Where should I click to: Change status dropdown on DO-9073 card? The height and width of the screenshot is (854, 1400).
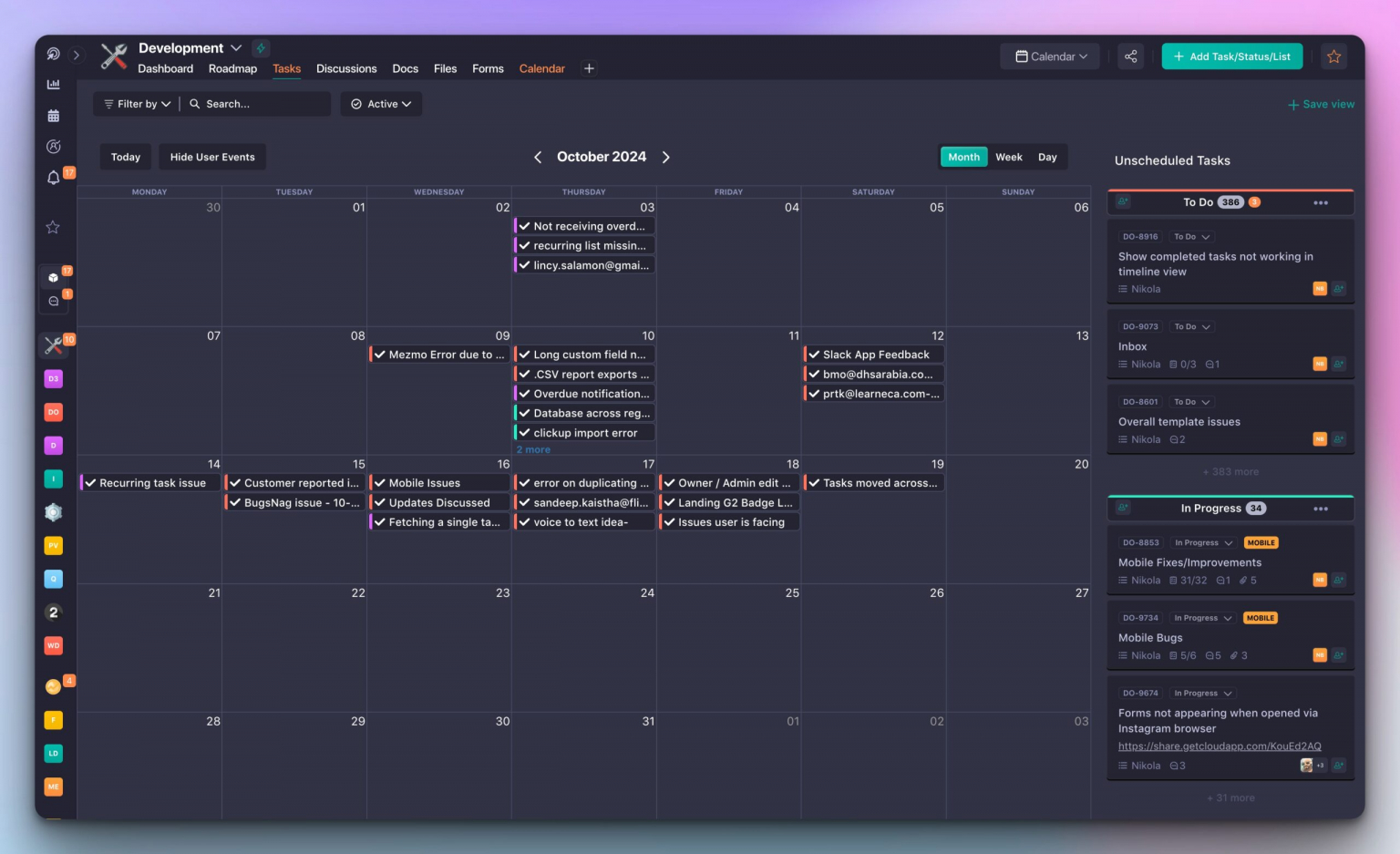coord(1192,326)
